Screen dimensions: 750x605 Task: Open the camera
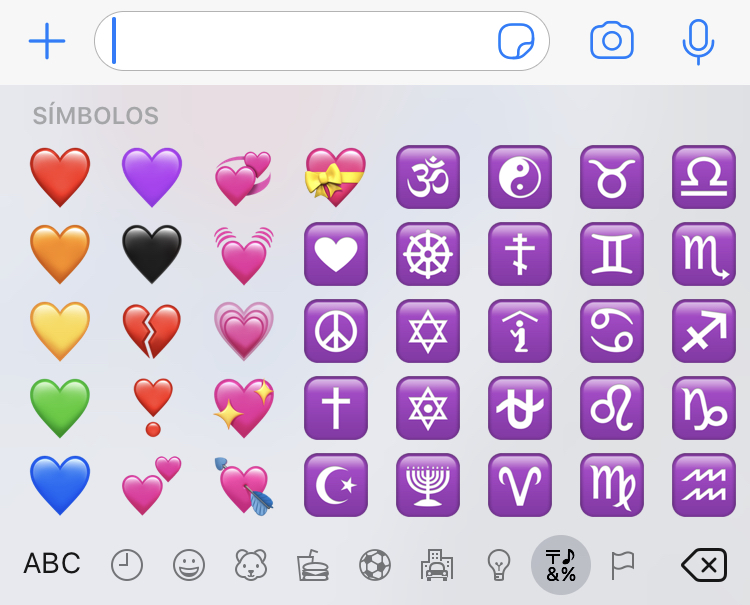pyautogui.click(x=612, y=41)
